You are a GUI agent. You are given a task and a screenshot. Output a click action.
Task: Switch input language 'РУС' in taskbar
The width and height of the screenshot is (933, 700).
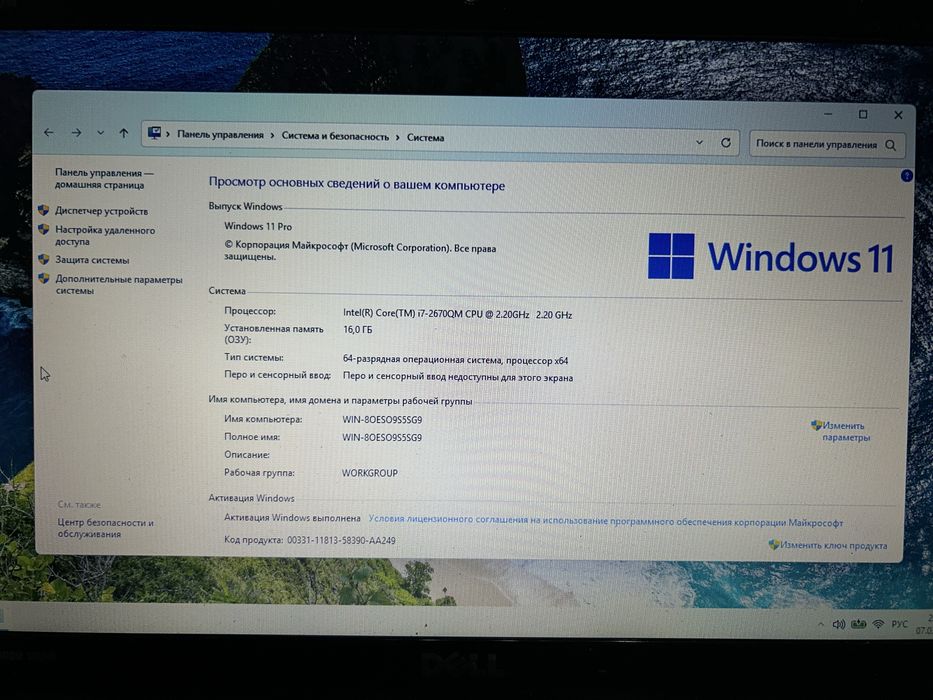point(900,624)
